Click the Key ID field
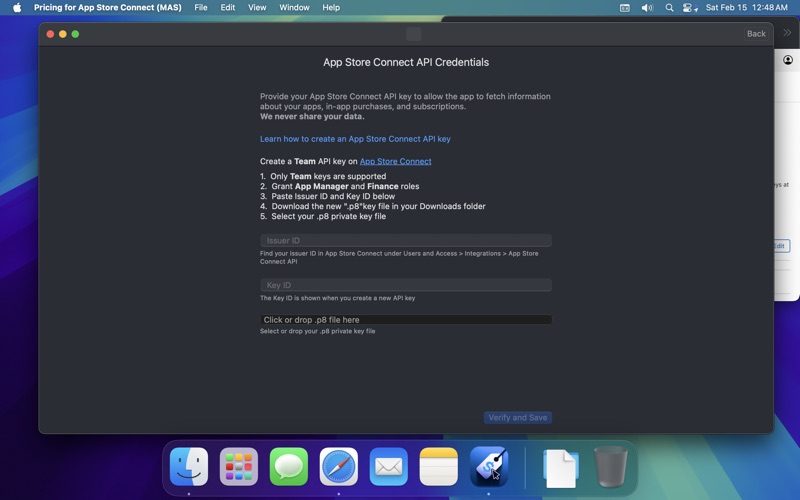800x500 pixels. click(406, 285)
